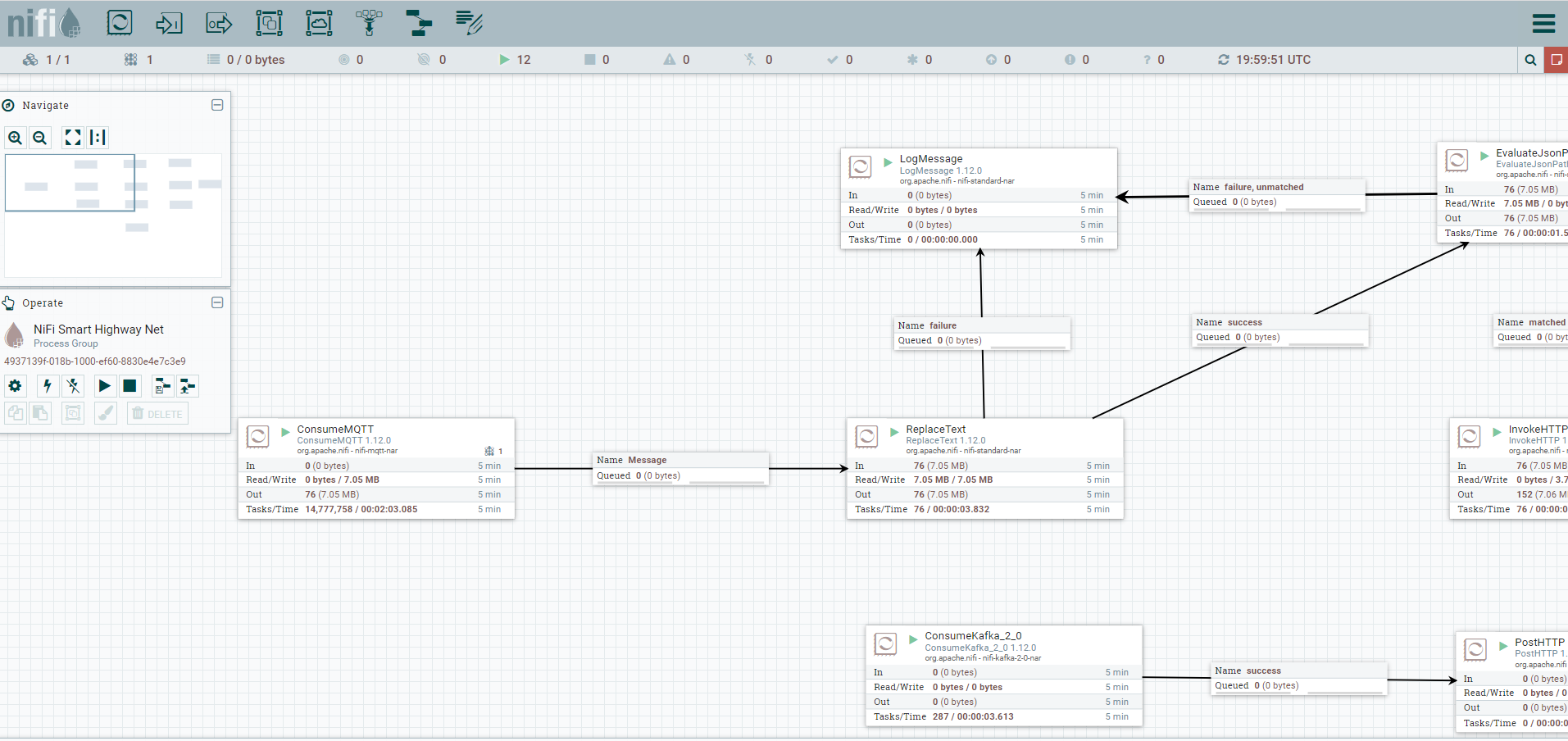The image size is (1568, 741).
Task: Select the Input Port toolbar icon
Action: coord(169,23)
